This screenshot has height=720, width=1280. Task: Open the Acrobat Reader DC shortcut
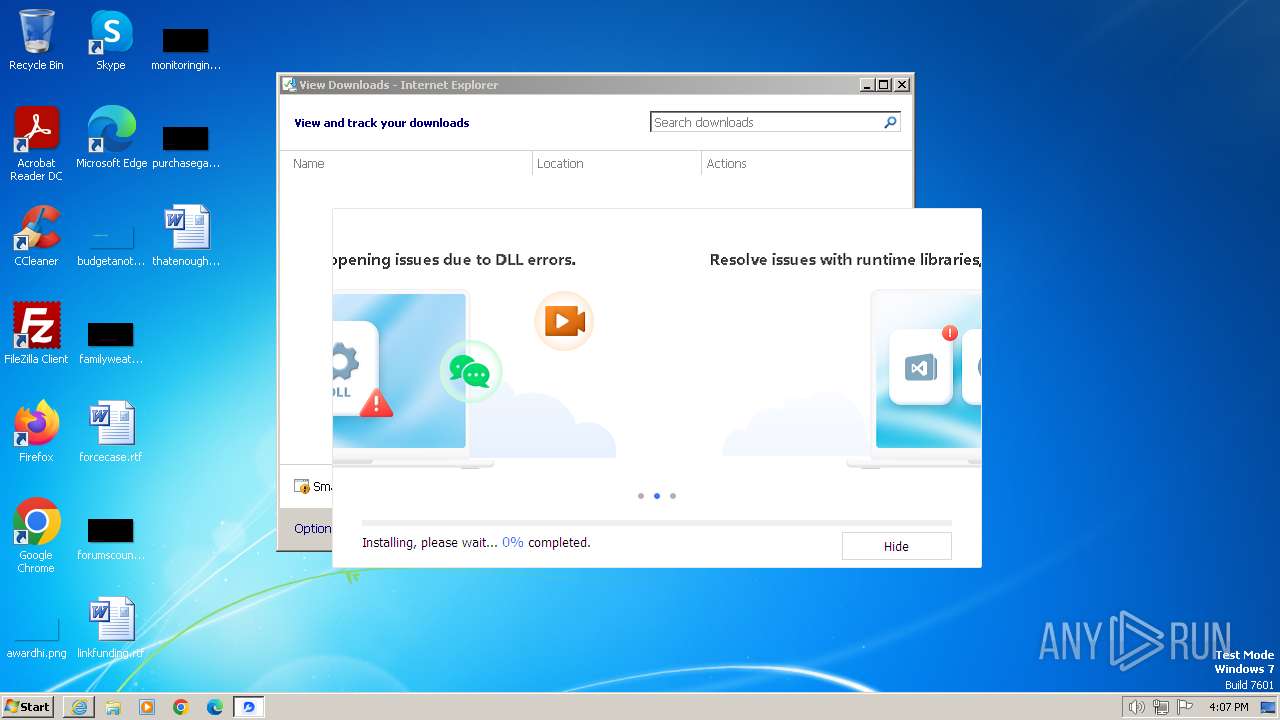[x=36, y=144]
